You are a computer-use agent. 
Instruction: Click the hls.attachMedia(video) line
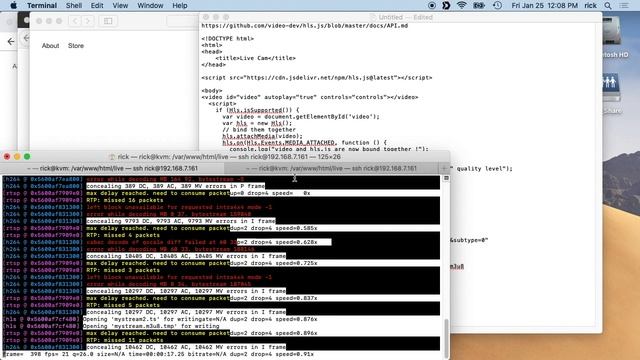[262, 136]
